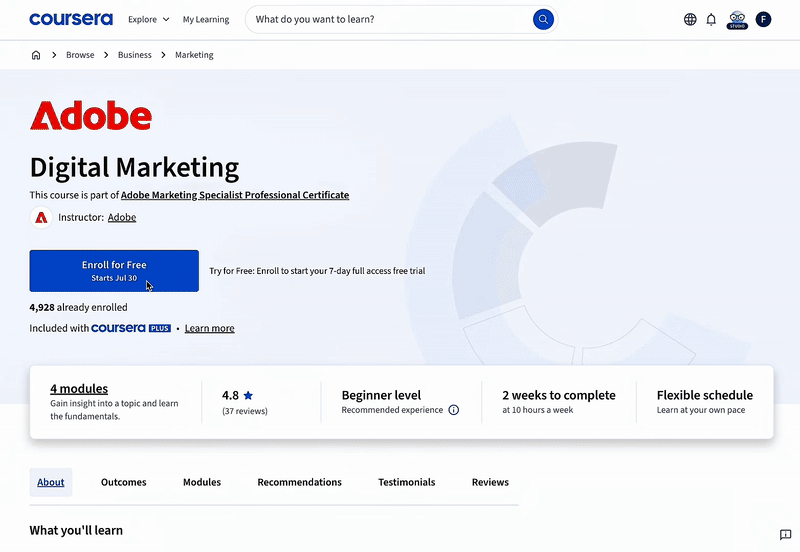
Task: Click the small Adobe instructor avatar
Action: 41,218
